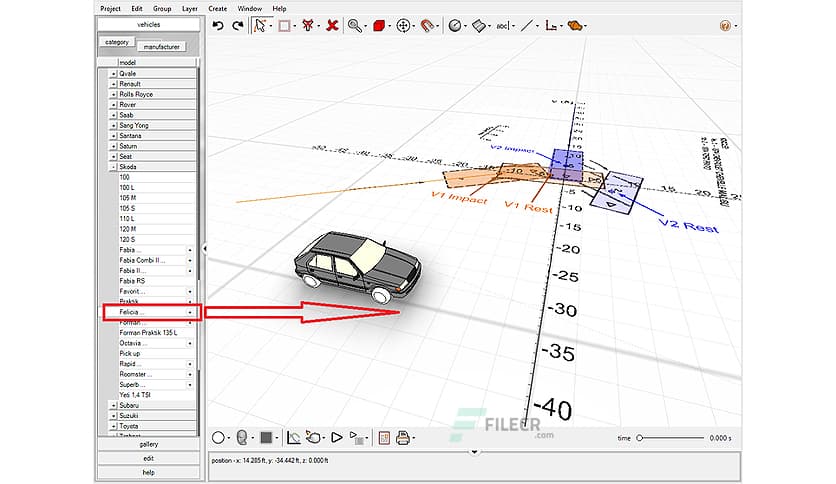Click the printer icon in bottom toolbar
Screen dimensions: 836x484
coord(403,437)
